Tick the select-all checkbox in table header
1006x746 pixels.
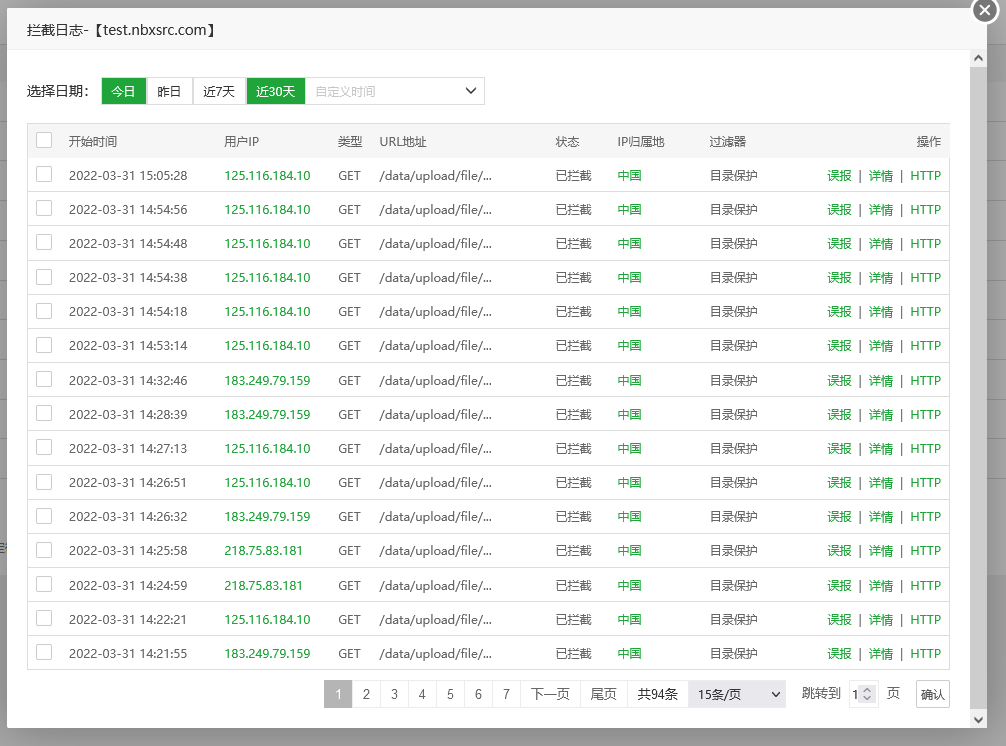coord(44,140)
